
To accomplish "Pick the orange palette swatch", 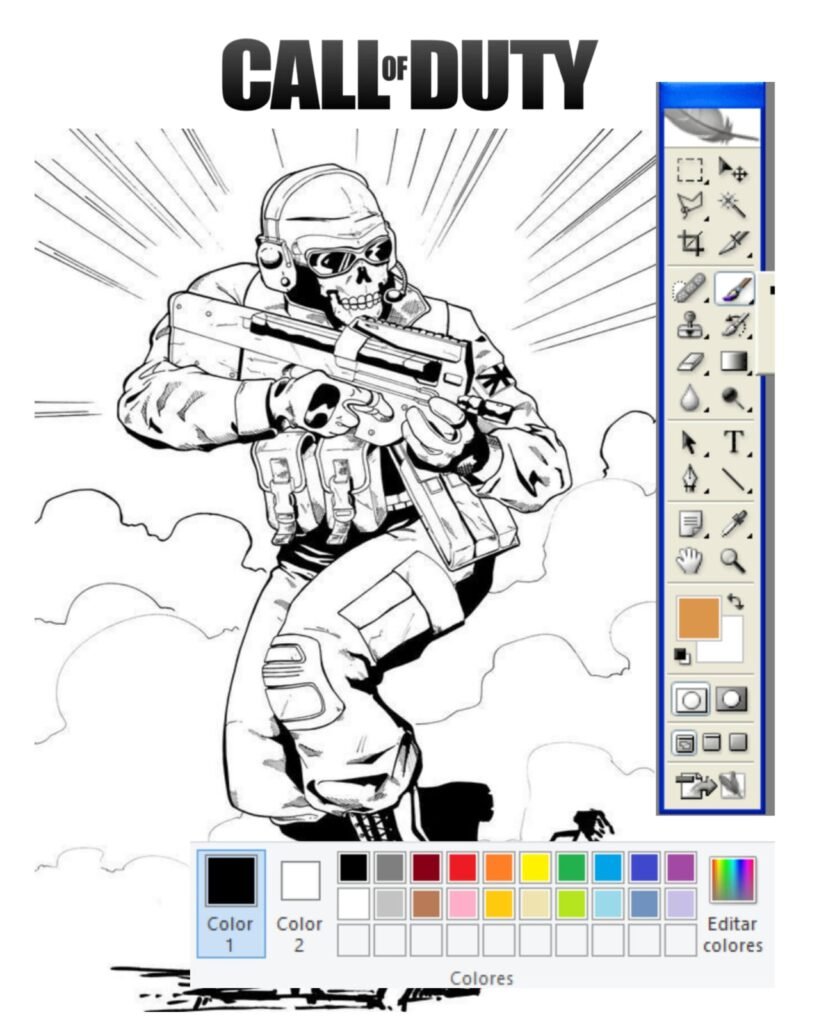I will [x=499, y=868].
